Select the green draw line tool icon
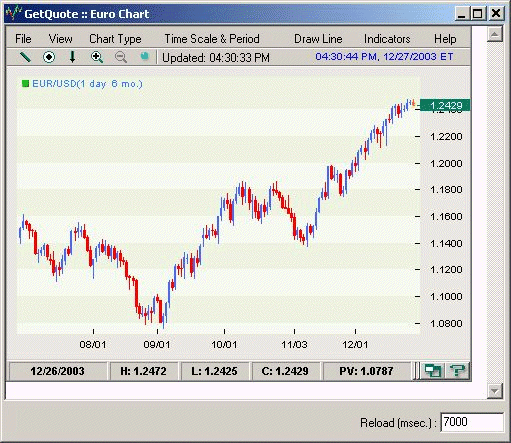The height and width of the screenshot is (443, 511). [x=25, y=57]
